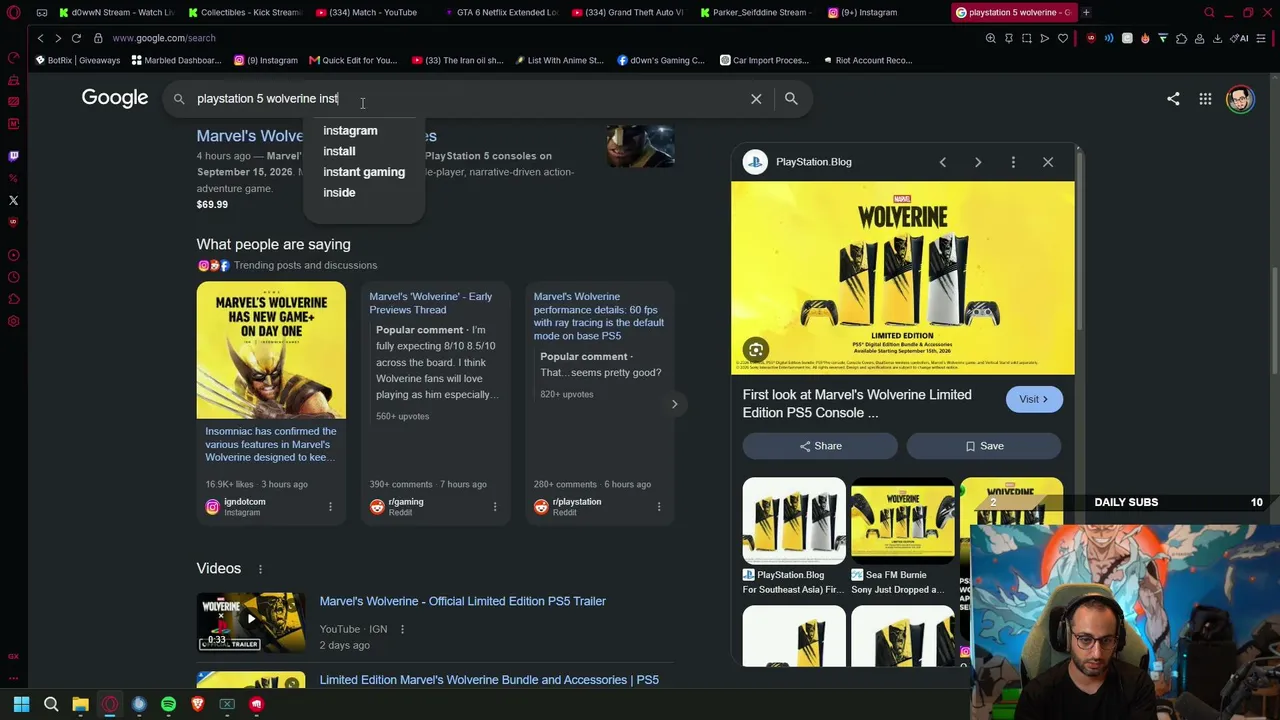Clear the Google search box text
The width and height of the screenshot is (1280, 720).
pyautogui.click(x=756, y=98)
